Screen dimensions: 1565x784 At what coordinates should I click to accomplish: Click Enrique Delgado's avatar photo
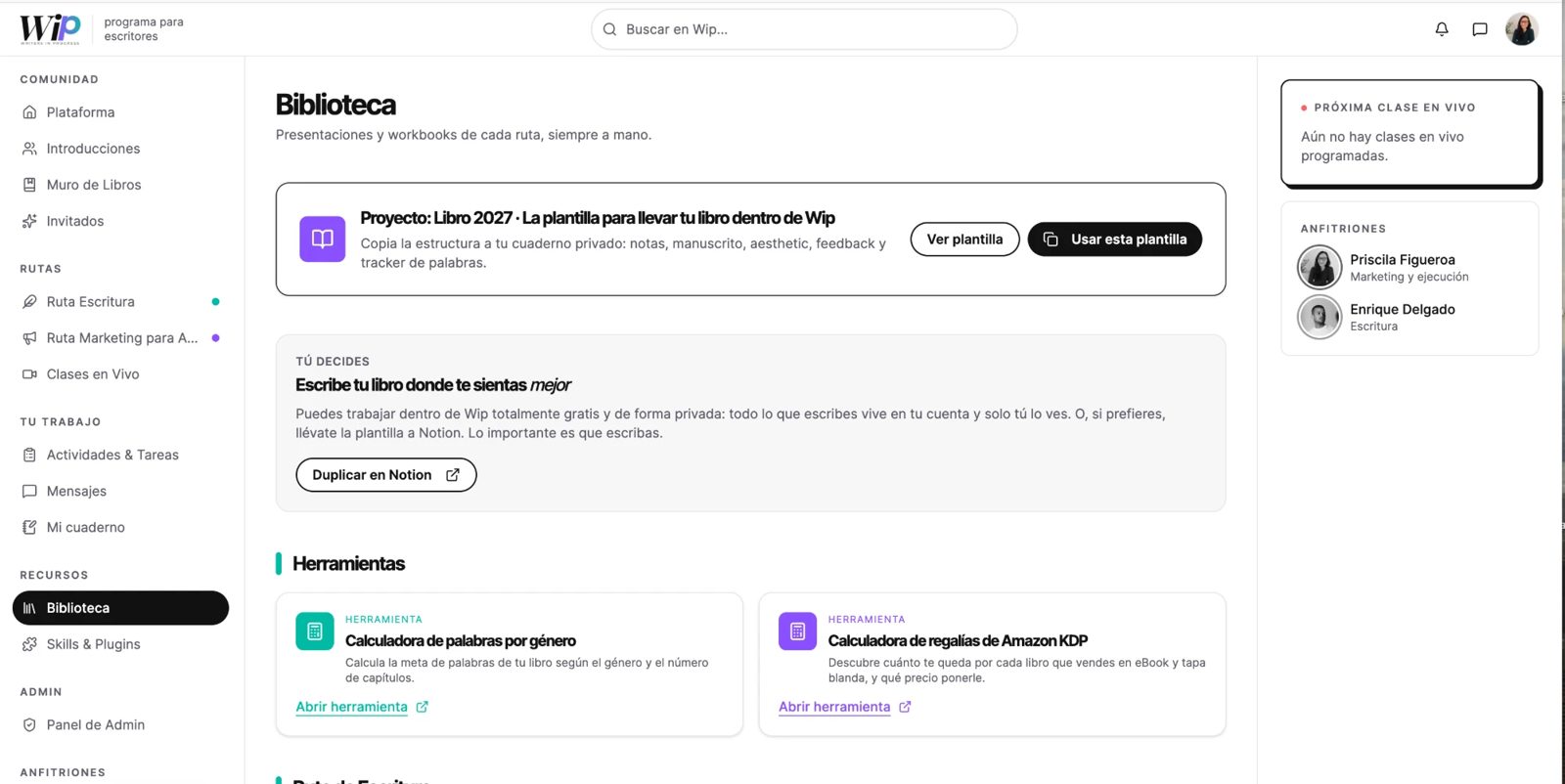(x=1319, y=317)
